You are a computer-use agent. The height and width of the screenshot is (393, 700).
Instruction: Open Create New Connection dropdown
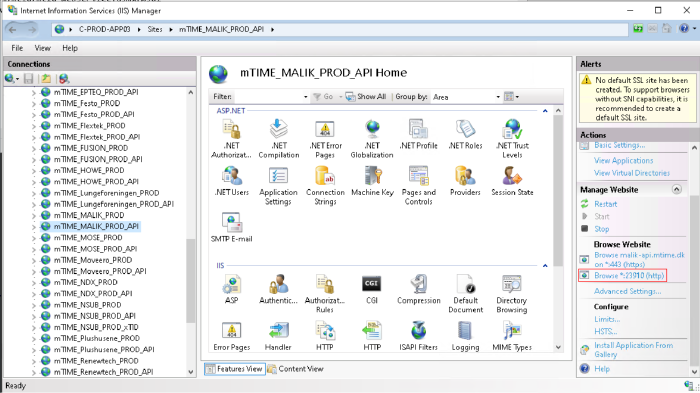point(12,79)
